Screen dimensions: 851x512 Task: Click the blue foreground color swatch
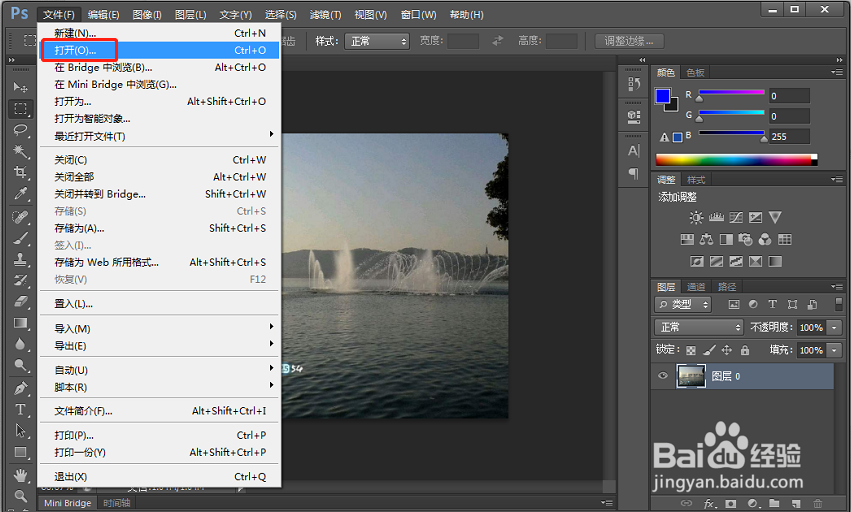coord(663,96)
